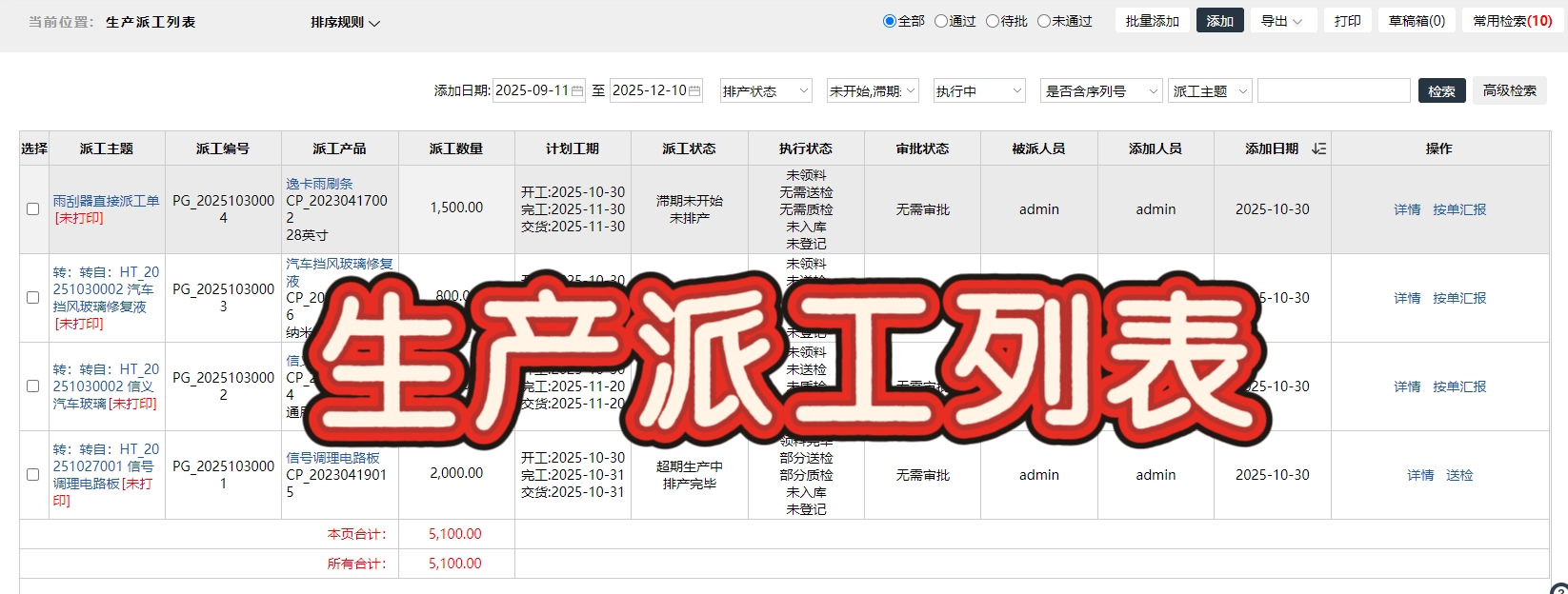Open the start date calendar icon
The image size is (1568, 594).
(x=577, y=91)
